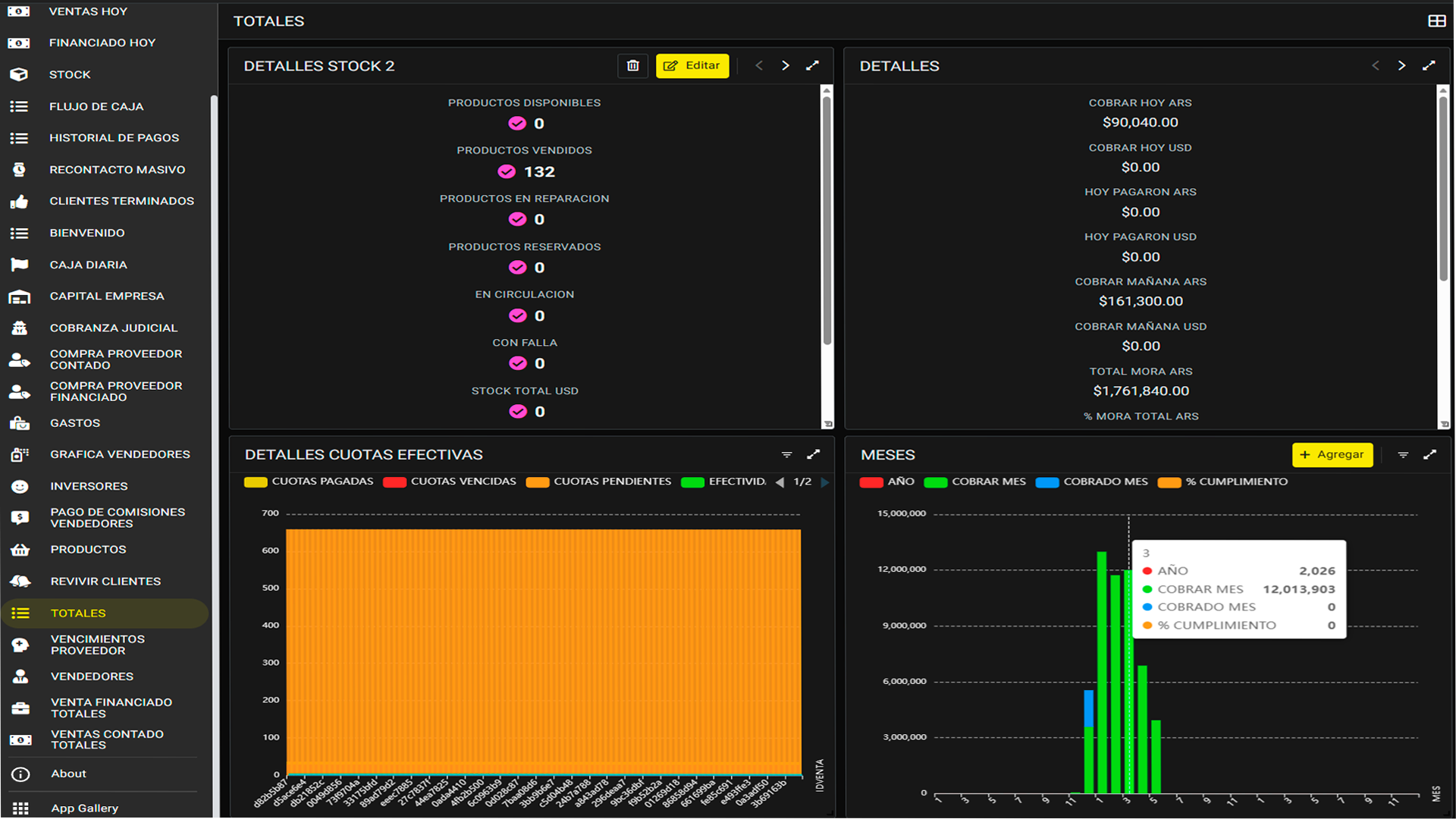Click the Editar button

(692, 66)
